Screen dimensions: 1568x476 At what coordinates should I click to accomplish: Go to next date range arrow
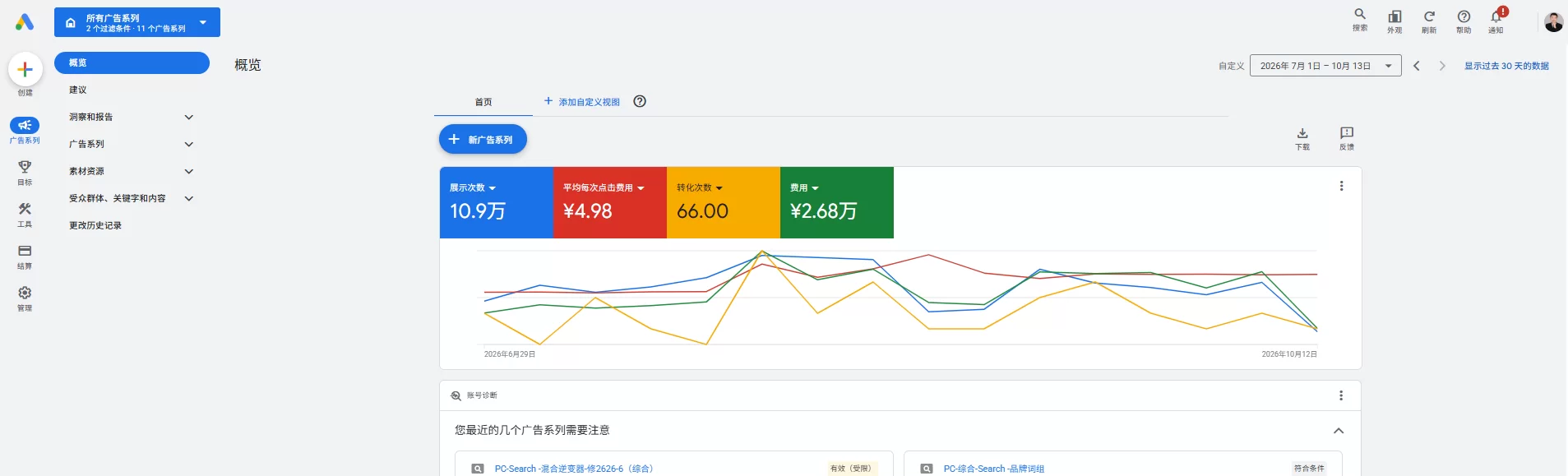coord(1441,66)
